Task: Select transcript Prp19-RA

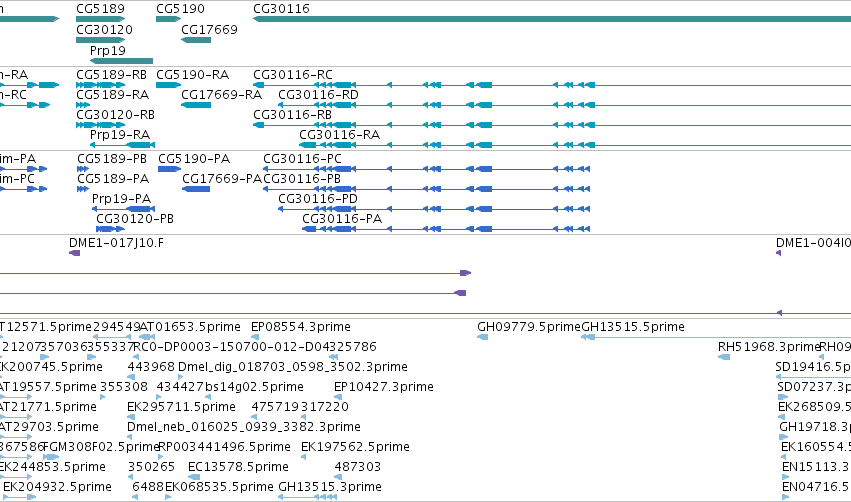Action: click(x=122, y=145)
